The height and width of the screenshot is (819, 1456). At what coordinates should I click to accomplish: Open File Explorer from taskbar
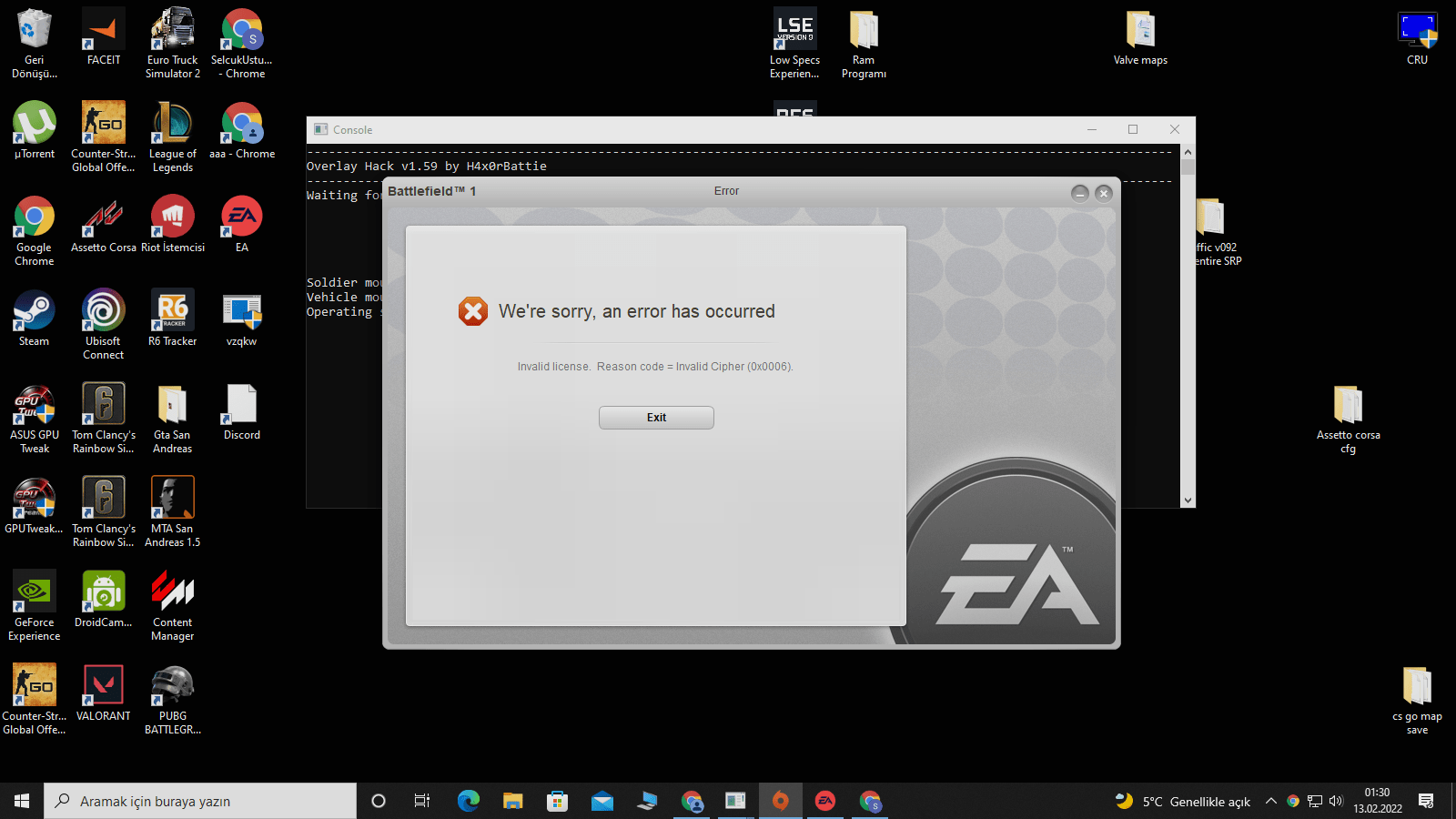click(512, 801)
